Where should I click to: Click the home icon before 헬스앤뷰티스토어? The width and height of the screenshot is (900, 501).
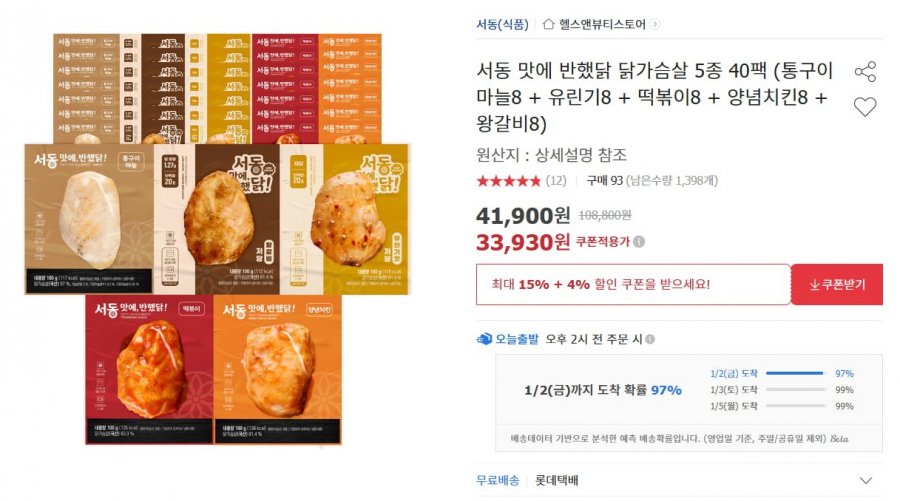click(x=548, y=24)
